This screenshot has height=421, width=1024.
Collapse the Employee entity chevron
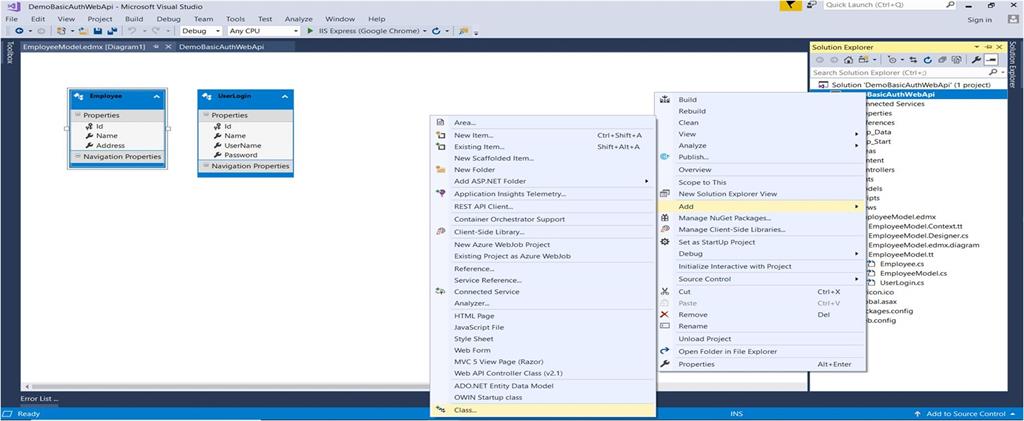pyautogui.click(x=157, y=96)
